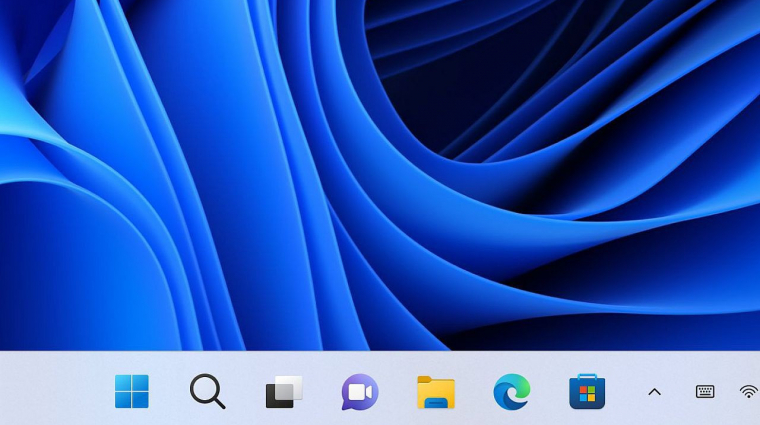Open File Explorer from the taskbar
This screenshot has width=760, height=425.
point(436,392)
